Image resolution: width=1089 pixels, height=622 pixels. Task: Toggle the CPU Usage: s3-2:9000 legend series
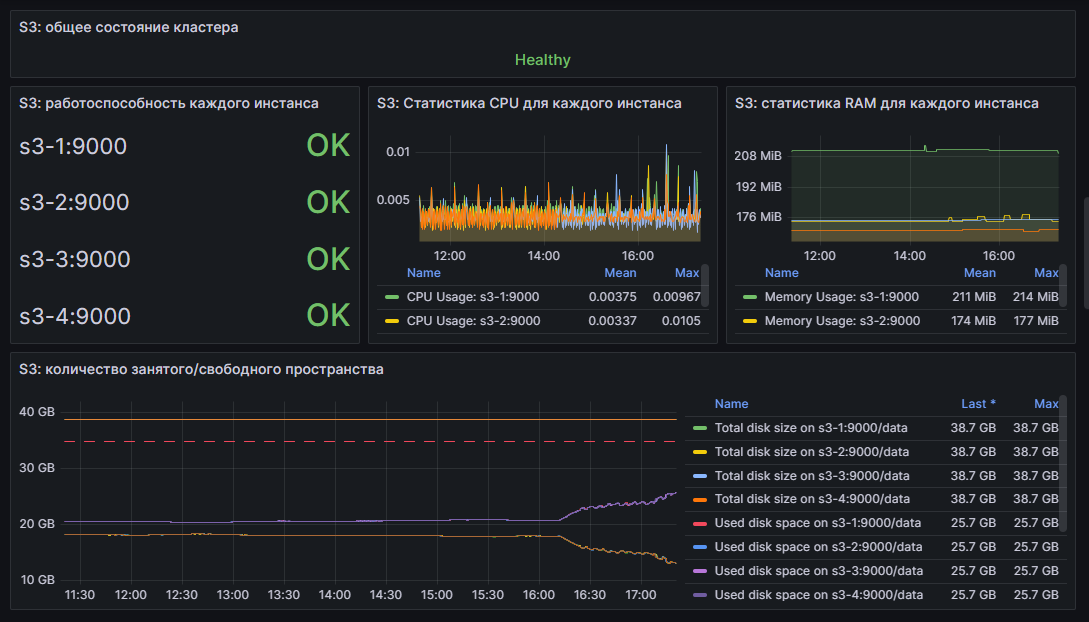point(473,321)
